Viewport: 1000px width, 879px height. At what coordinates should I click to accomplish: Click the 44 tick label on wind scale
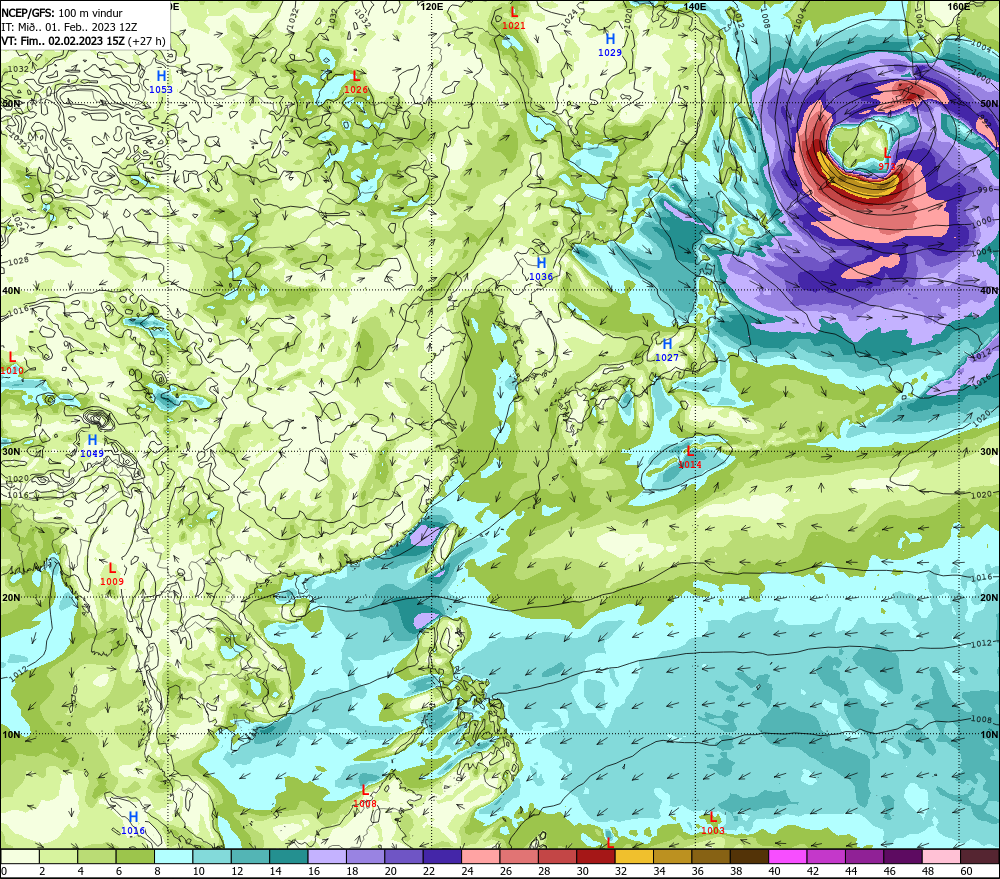(851, 871)
